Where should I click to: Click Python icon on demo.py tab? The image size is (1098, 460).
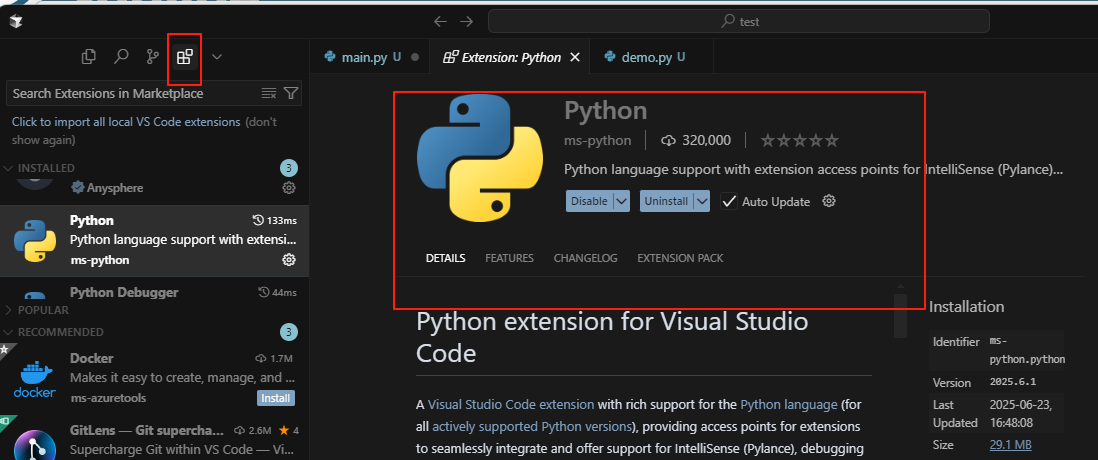tap(610, 57)
